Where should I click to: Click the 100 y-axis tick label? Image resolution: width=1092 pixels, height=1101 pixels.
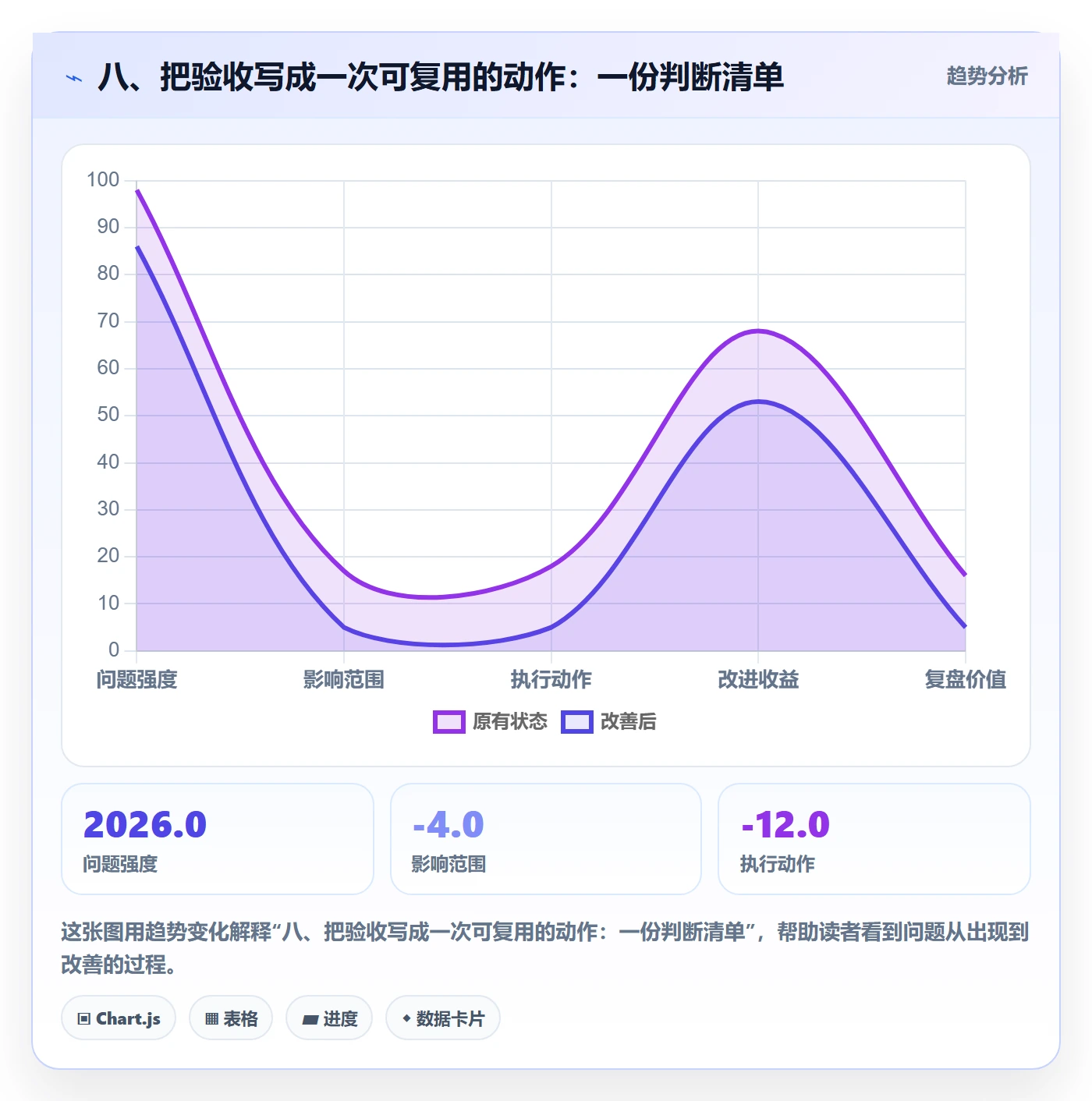(x=103, y=180)
